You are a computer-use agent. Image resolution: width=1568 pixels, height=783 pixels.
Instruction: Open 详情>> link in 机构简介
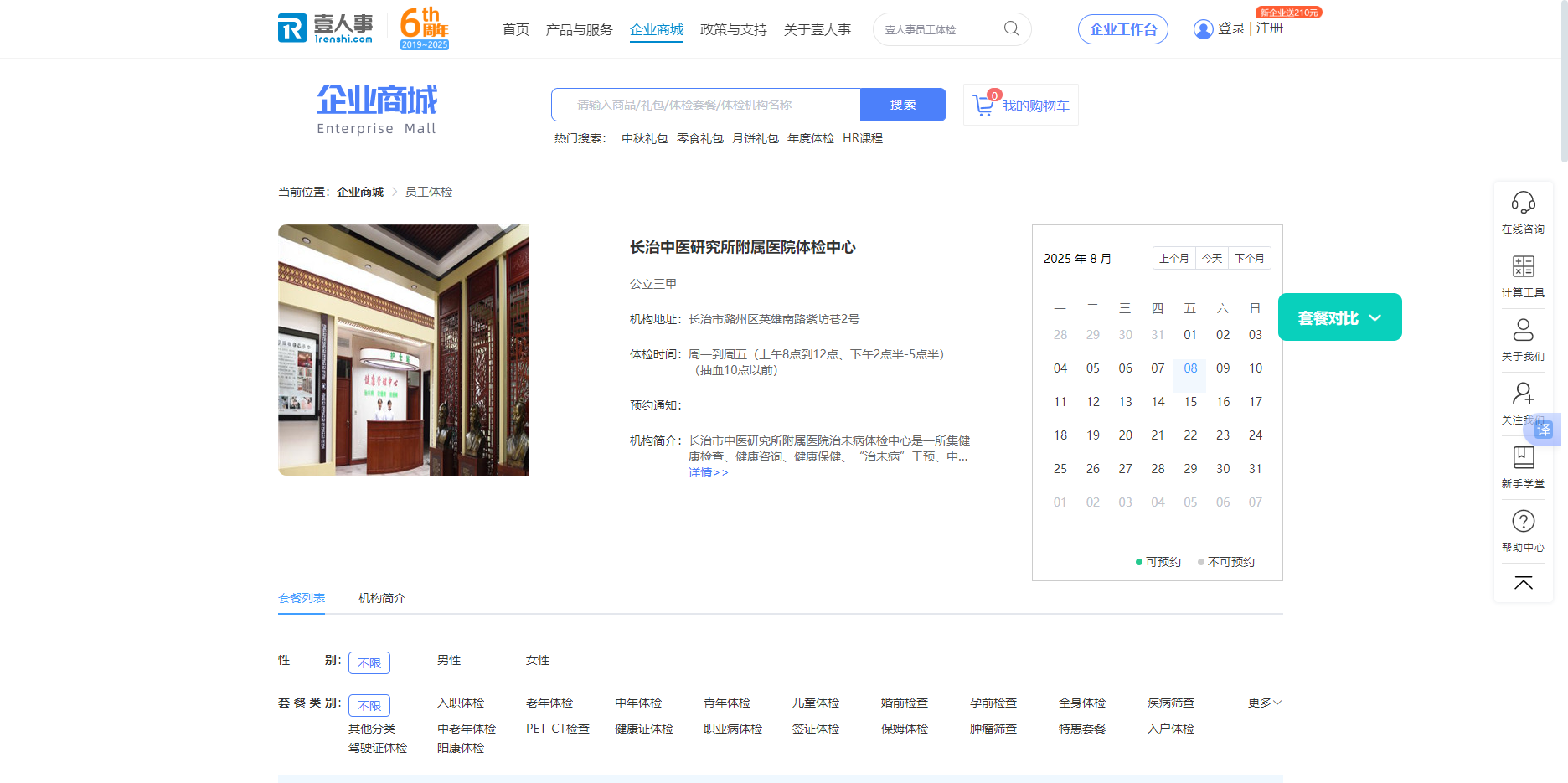click(x=708, y=473)
